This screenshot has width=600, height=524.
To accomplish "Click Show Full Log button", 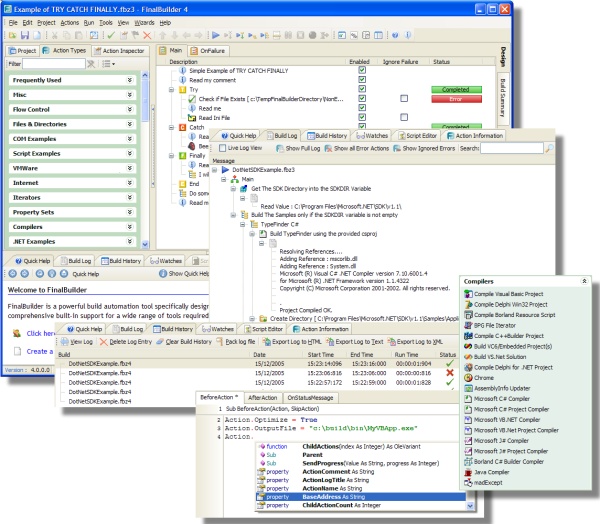I will pyautogui.click(x=298, y=149).
